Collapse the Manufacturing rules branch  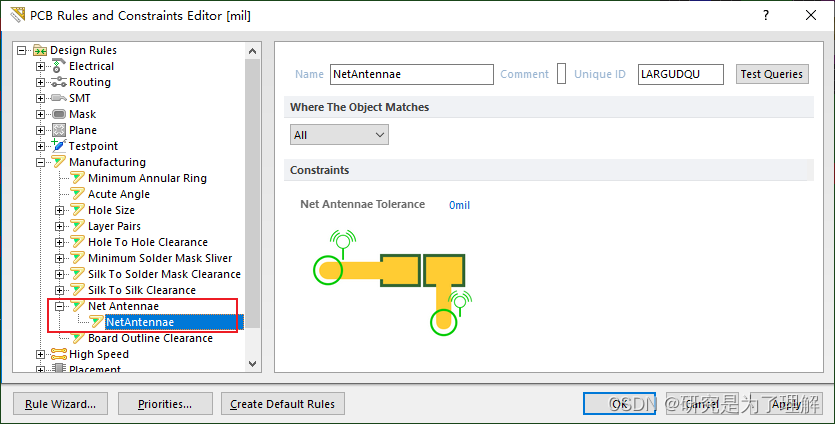tap(40, 162)
